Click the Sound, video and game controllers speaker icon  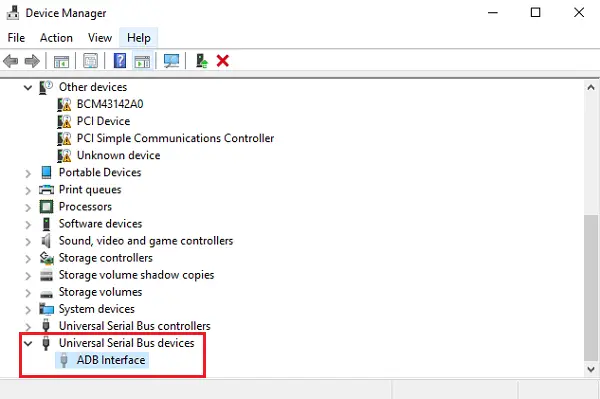[46, 241]
